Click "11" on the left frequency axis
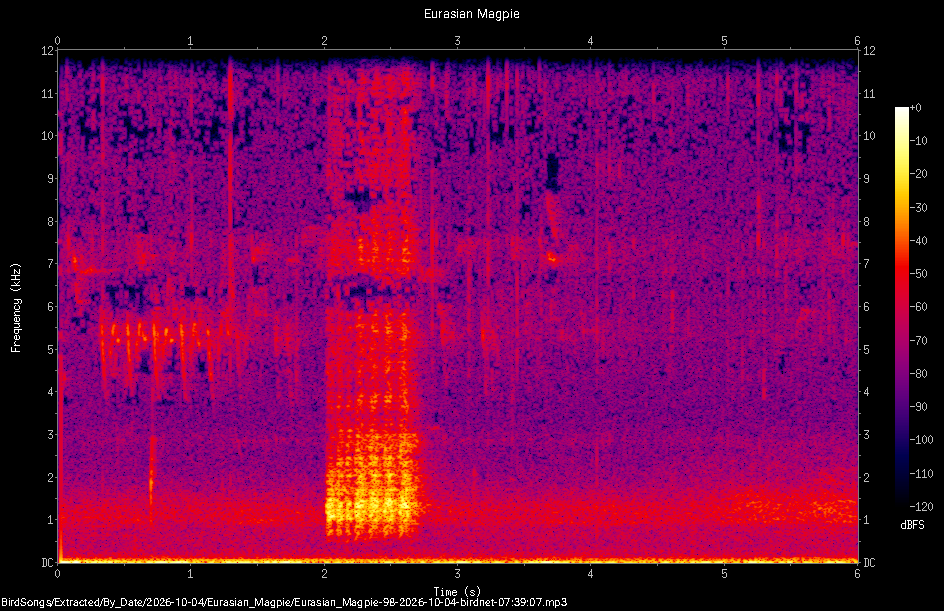The width and height of the screenshot is (944, 611). pos(48,93)
